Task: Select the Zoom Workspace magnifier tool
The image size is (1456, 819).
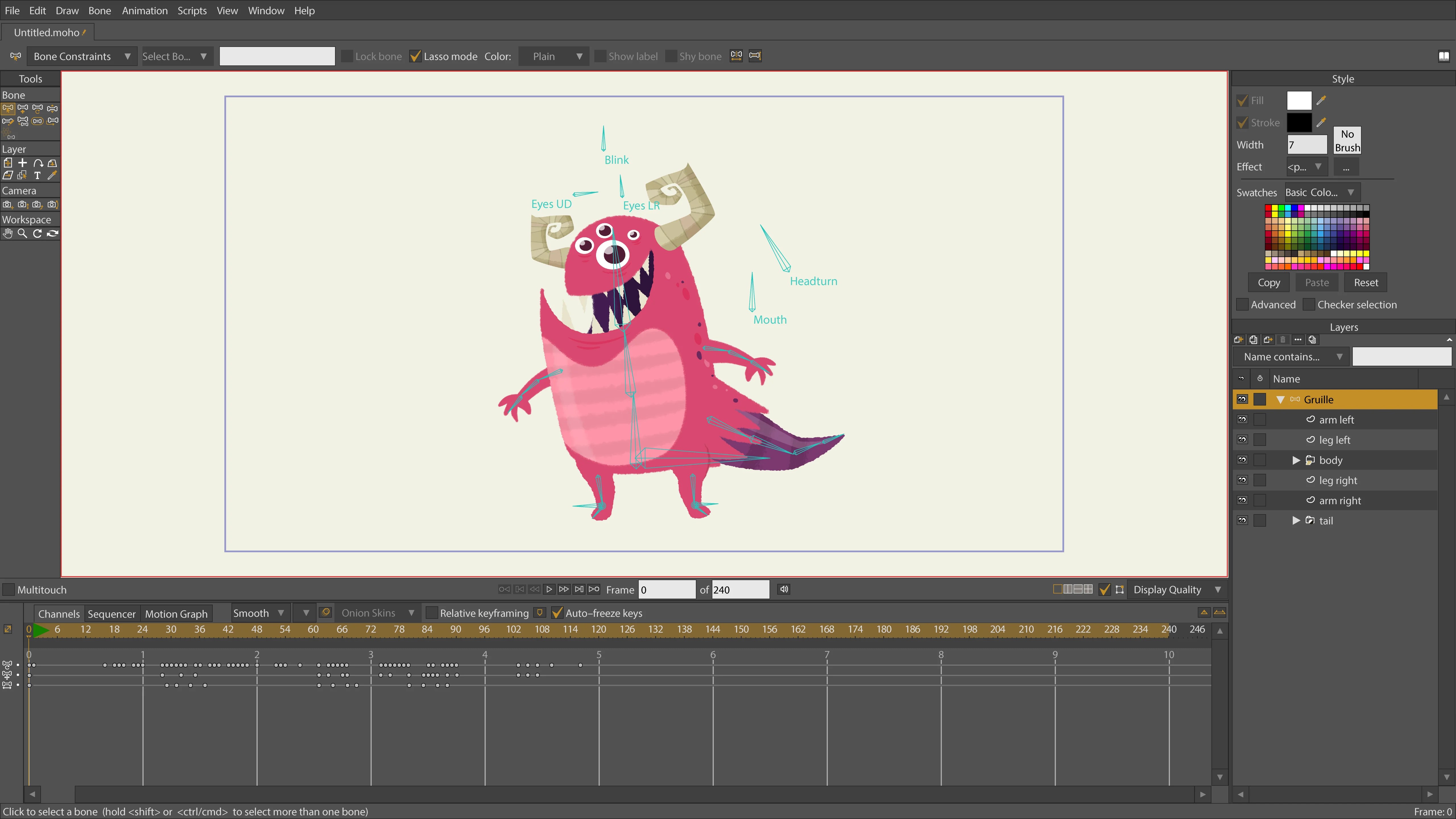Action: click(x=23, y=233)
